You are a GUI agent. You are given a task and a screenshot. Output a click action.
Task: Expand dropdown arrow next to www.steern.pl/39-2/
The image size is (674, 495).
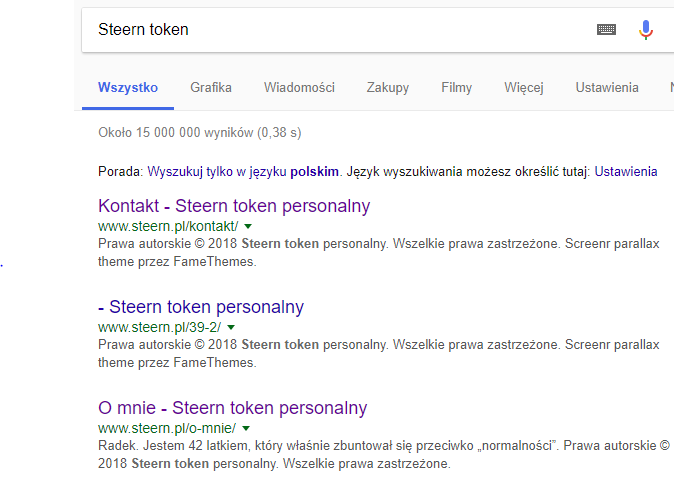pos(231,327)
